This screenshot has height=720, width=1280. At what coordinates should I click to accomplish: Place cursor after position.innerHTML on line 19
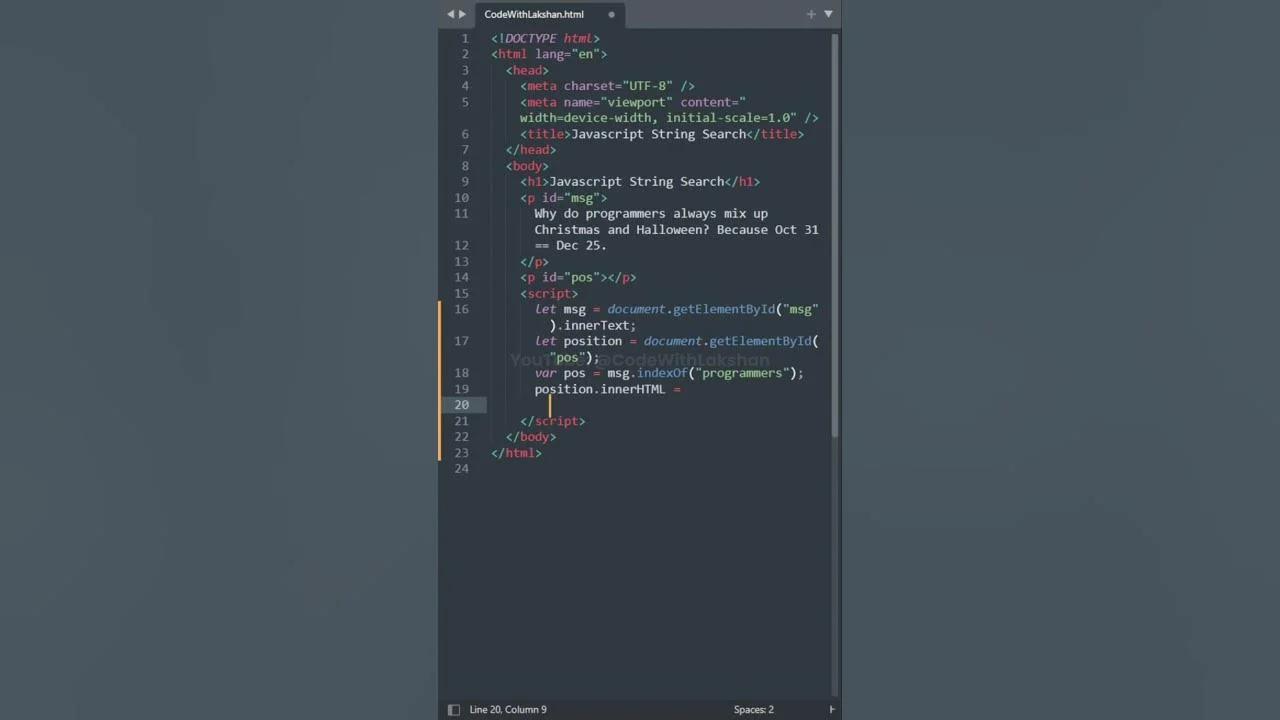(x=666, y=389)
